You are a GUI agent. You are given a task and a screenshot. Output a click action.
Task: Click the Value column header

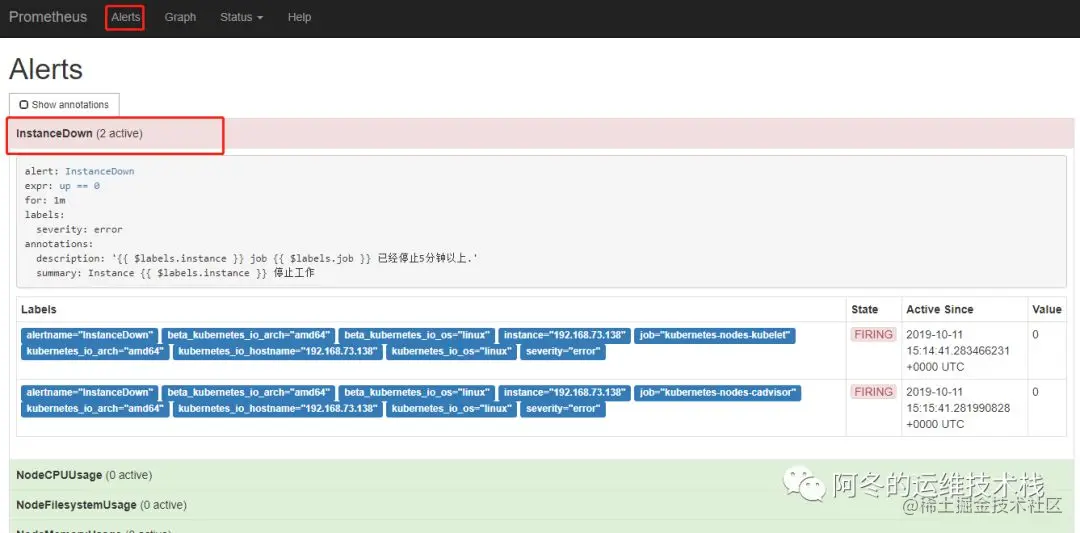click(1046, 309)
